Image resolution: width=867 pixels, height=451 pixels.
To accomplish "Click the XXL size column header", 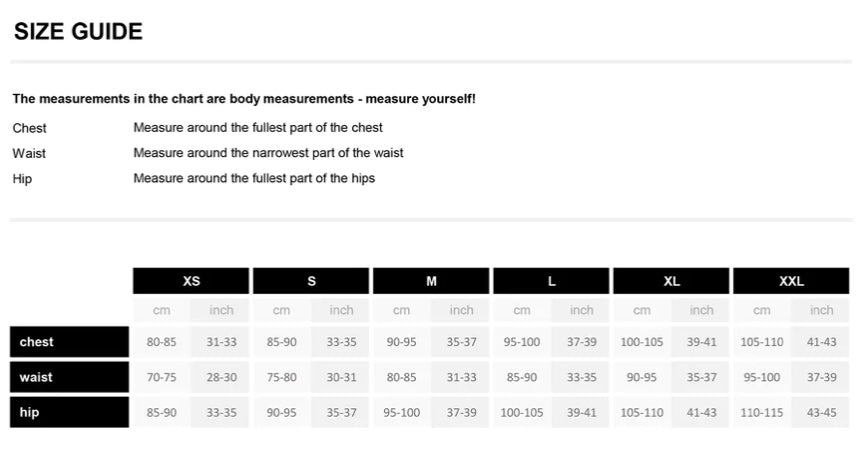I will click(791, 281).
